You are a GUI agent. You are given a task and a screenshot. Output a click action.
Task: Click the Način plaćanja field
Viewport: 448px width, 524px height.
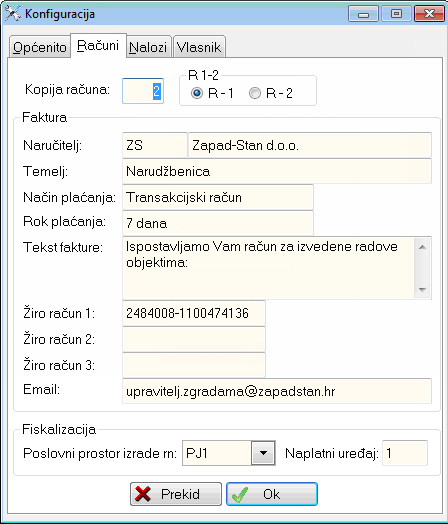(218, 197)
